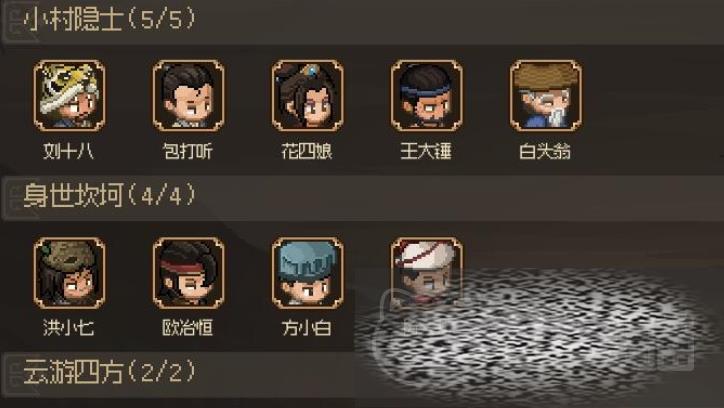
Task: Tap the 花四娘 name label
Action: tap(307, 151)
